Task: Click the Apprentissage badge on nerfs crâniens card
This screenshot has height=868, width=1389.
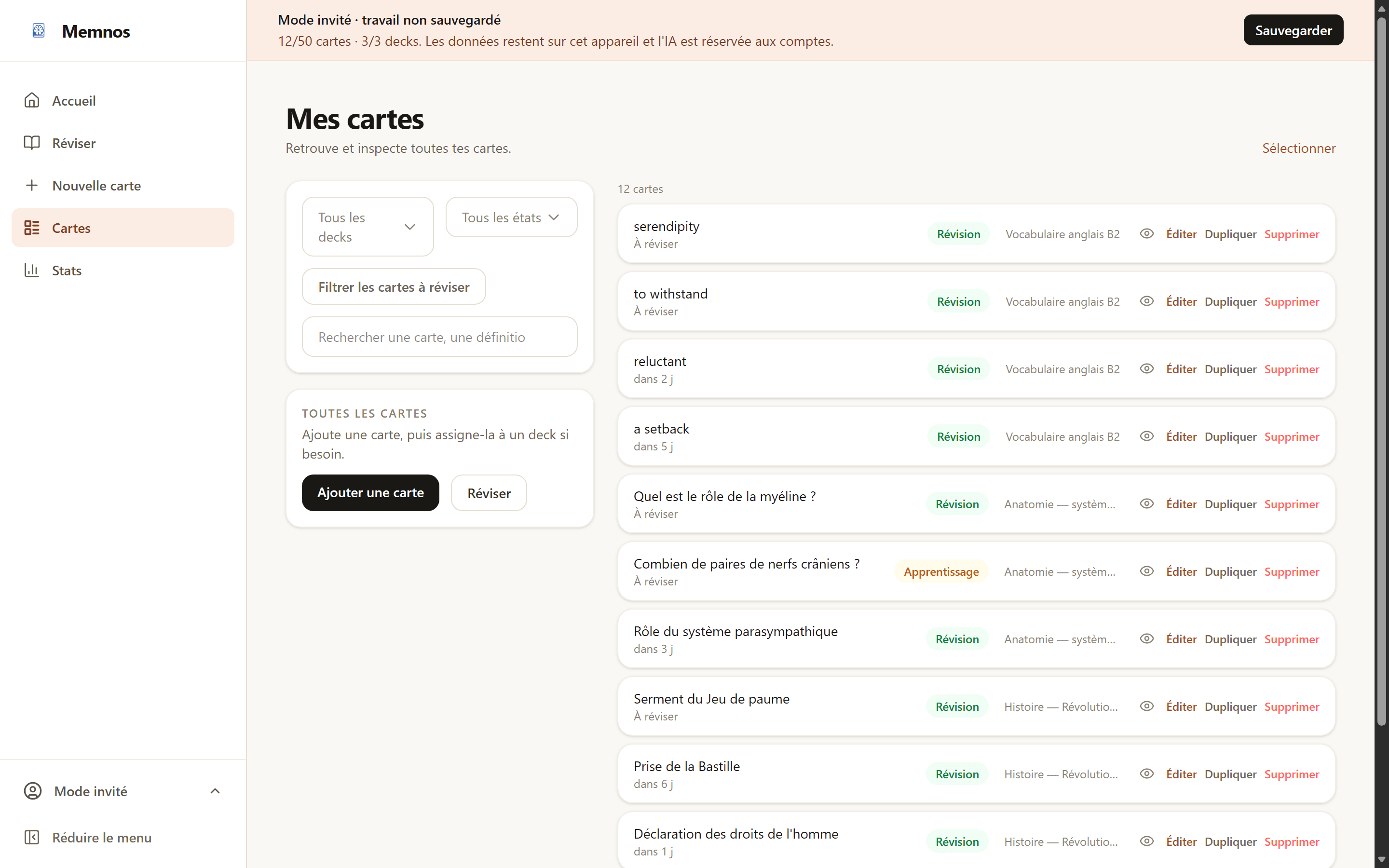Action: (941, 572)
